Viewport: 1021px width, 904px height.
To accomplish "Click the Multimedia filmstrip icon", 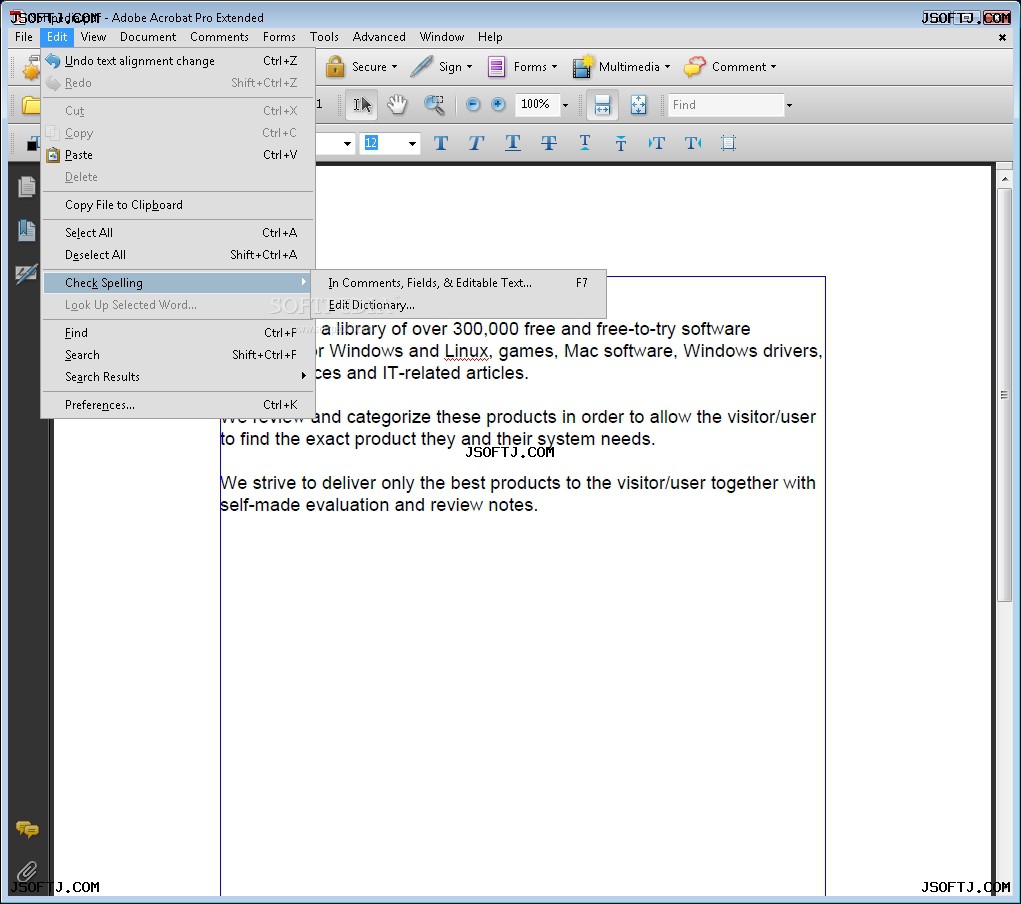I will [583, 66].
